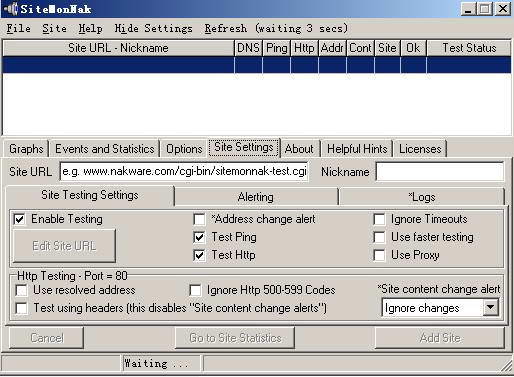Image resolution: width=514 pixels, height=377 pixels.
Task: Click Go to Site Statistics button
Action: click(235, 338)
